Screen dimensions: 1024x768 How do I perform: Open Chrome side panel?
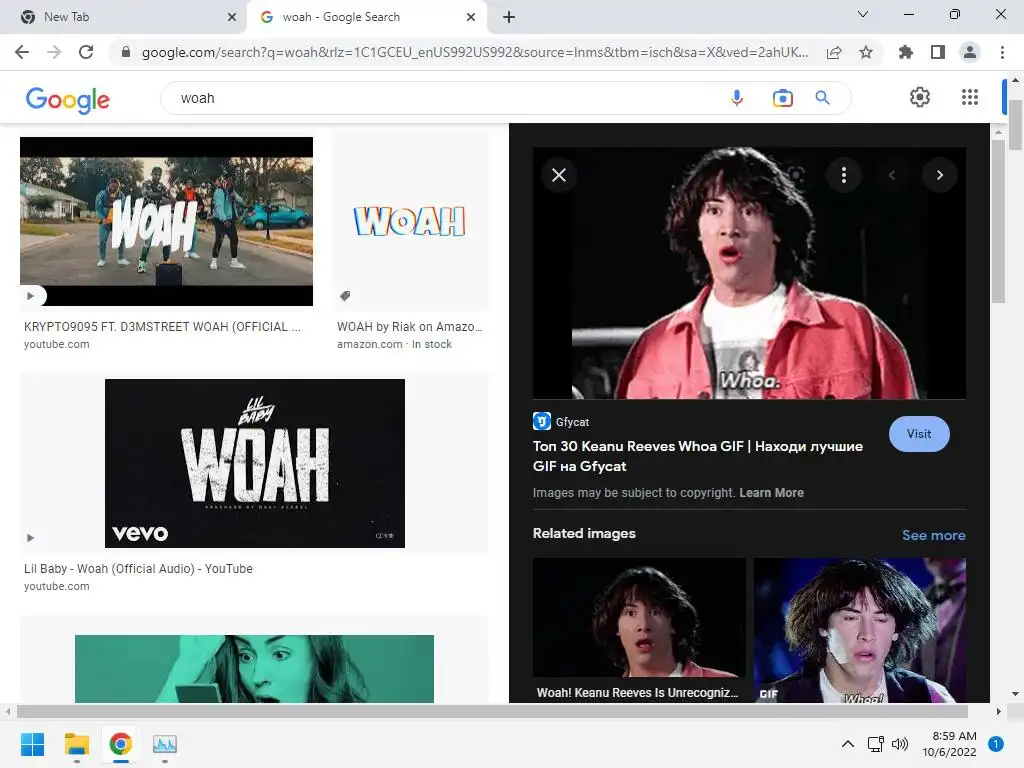(x=938, y=52)
